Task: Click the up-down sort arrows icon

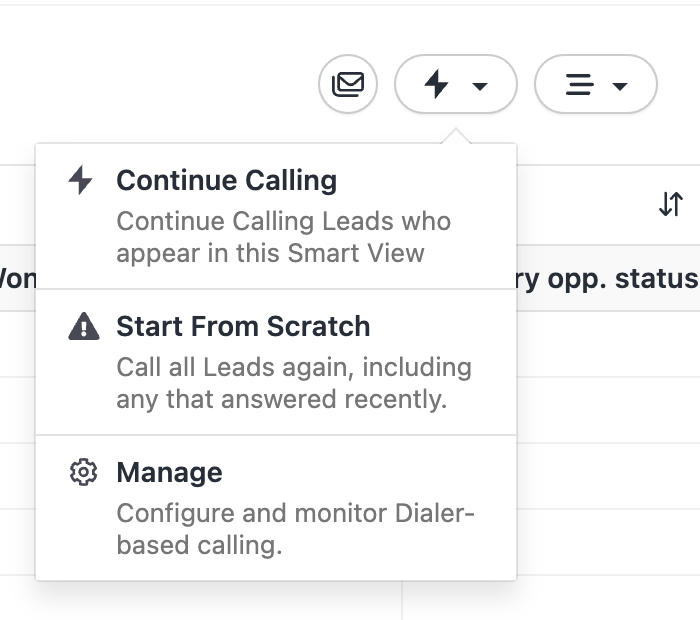Action: click(x=670, y=204)
